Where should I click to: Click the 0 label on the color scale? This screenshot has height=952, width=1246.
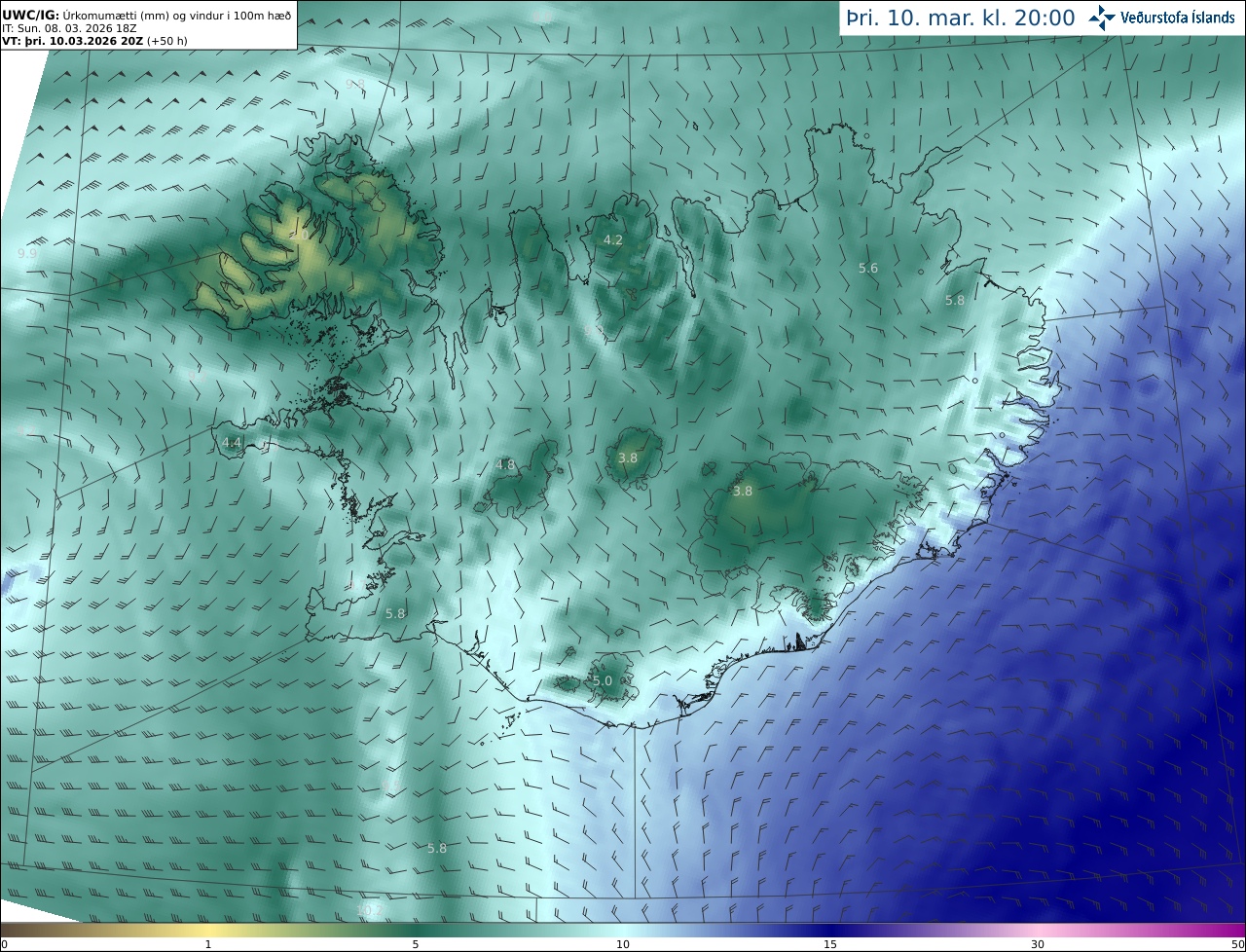[4, 944]
